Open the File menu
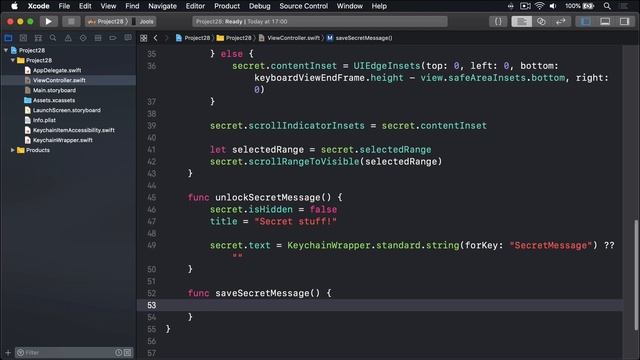This screenshot has height=360, width=640. coord(64,6)
